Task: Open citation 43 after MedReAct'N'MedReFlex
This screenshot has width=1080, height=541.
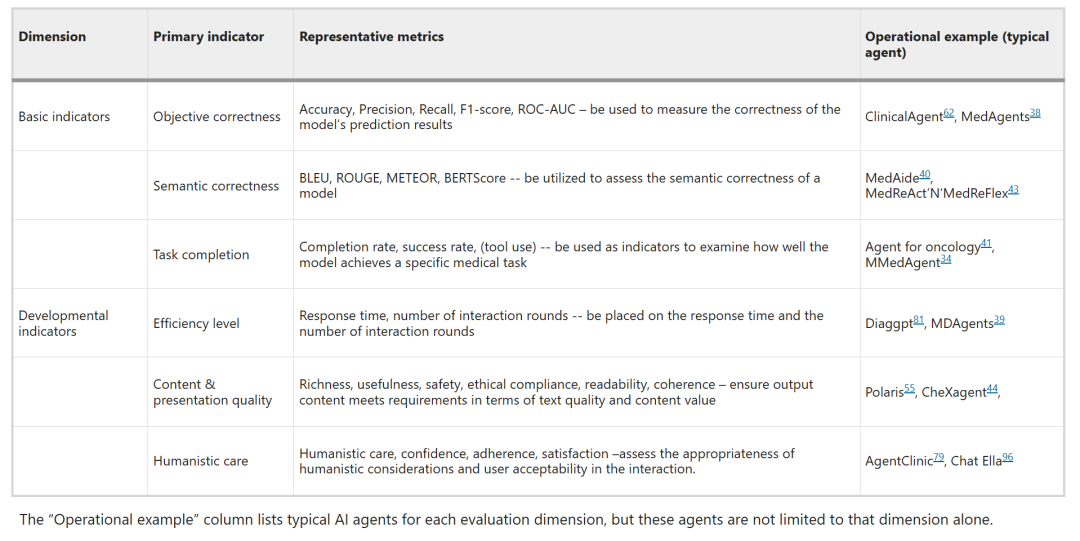Action: pyautogui.click(x=1013, y=189)
